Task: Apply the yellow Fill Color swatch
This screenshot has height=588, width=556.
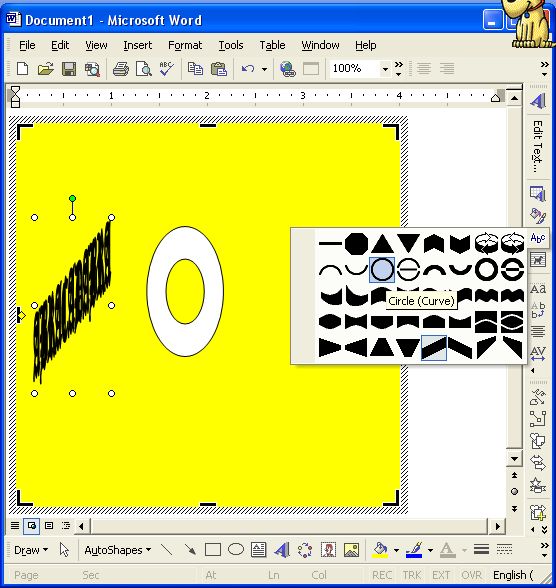Action: pos(380,550)
